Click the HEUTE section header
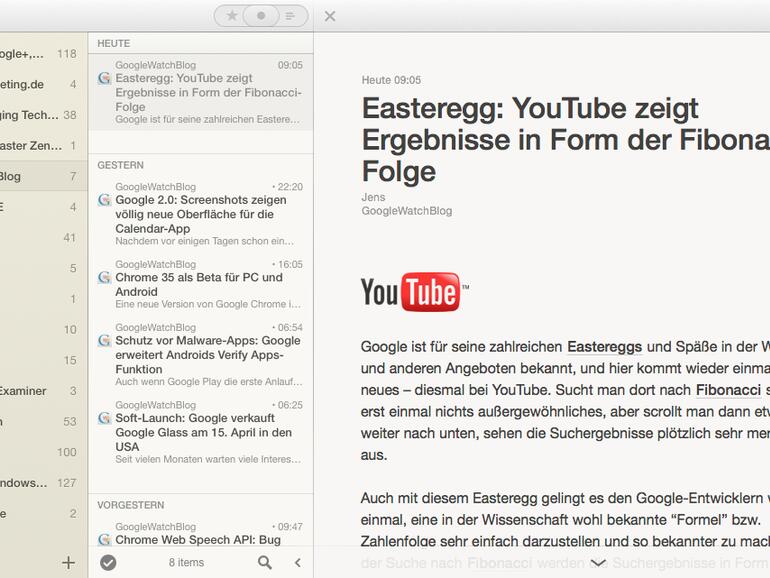 113,43
